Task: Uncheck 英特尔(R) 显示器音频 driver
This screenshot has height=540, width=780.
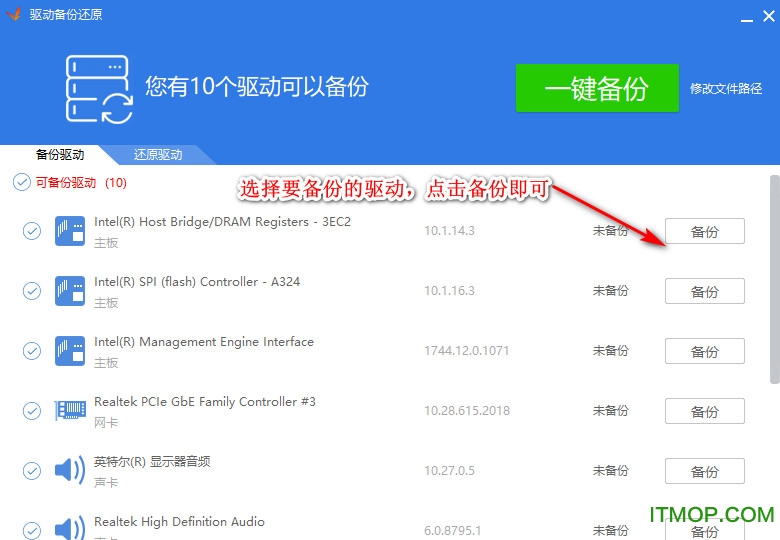Action: 32,470
